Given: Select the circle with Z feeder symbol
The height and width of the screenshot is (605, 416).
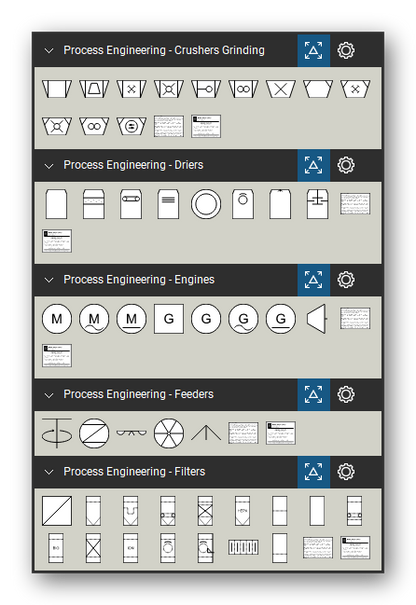Looking at the screenshot, I should click(94, 433).
